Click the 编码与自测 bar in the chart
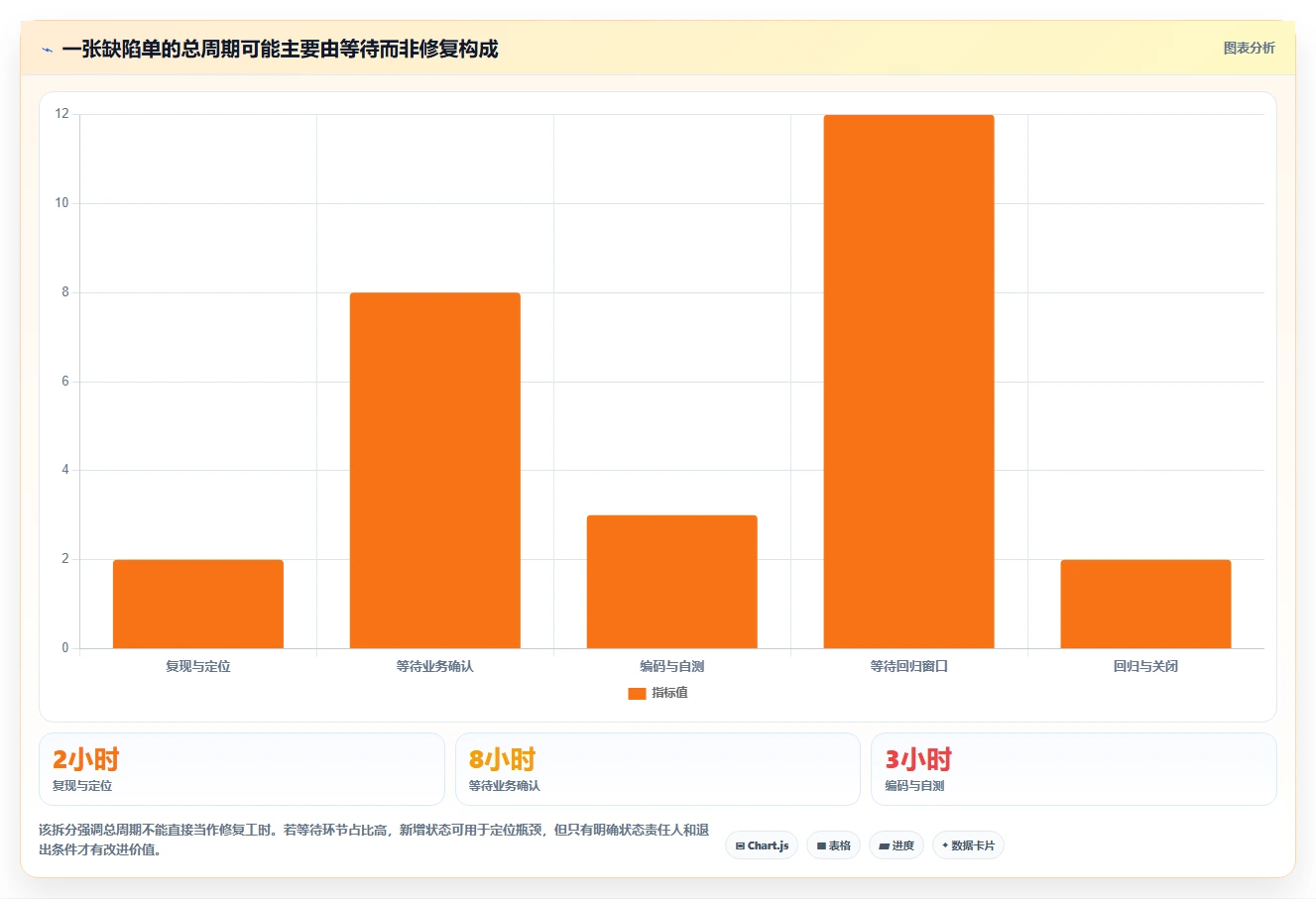Viewport: 1316px width, 899px height. (672, 582)
